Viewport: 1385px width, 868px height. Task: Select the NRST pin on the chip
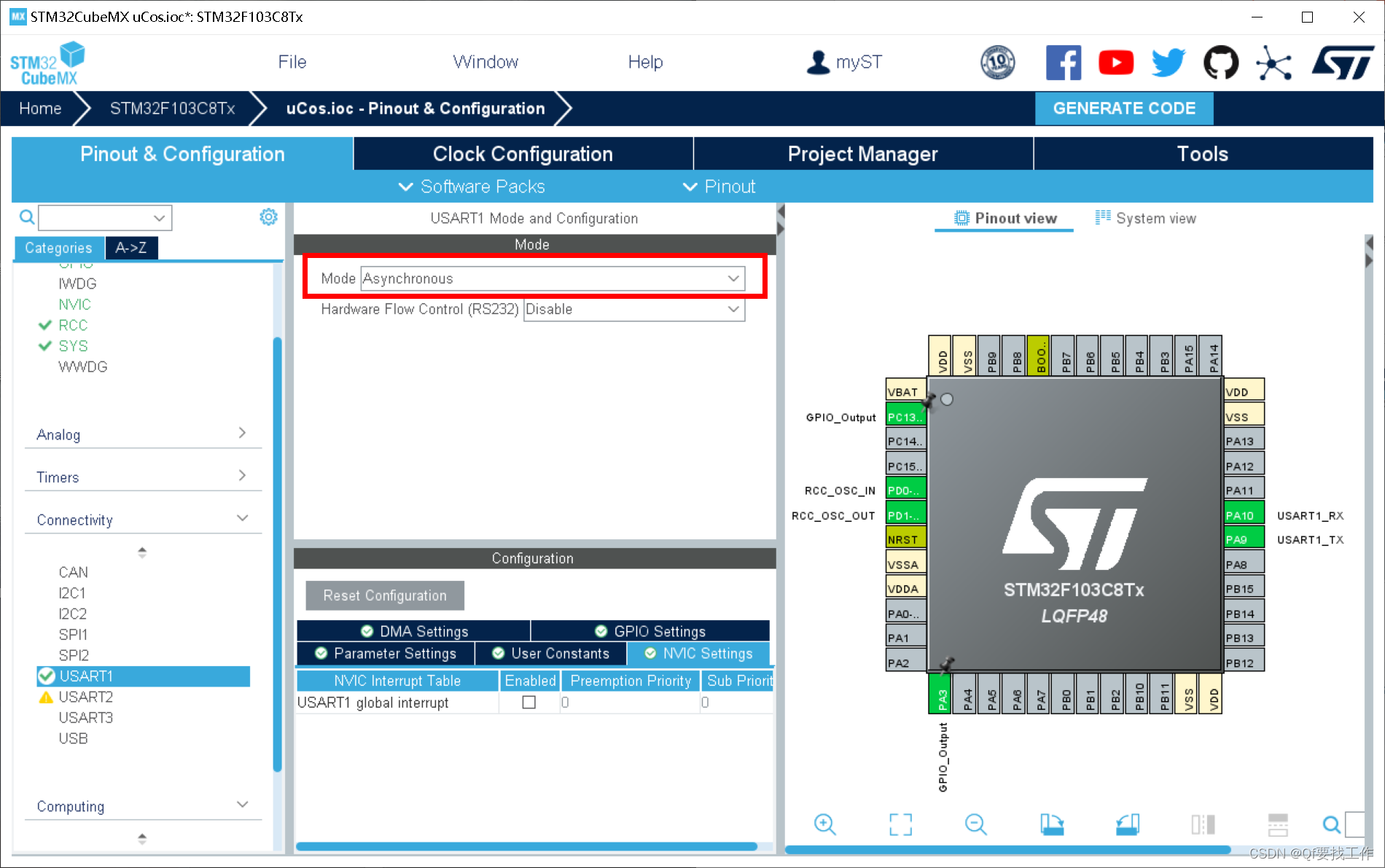point(905,539)
